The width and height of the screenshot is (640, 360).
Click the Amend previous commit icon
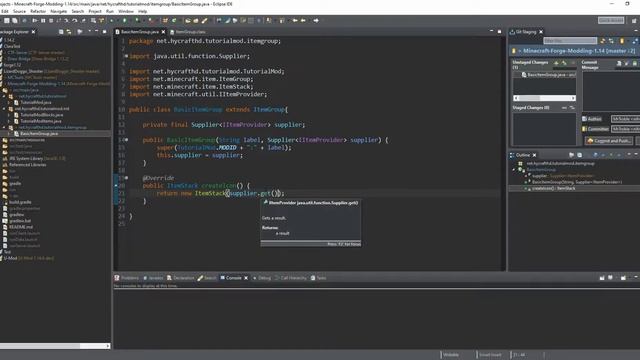pos(619,63)
